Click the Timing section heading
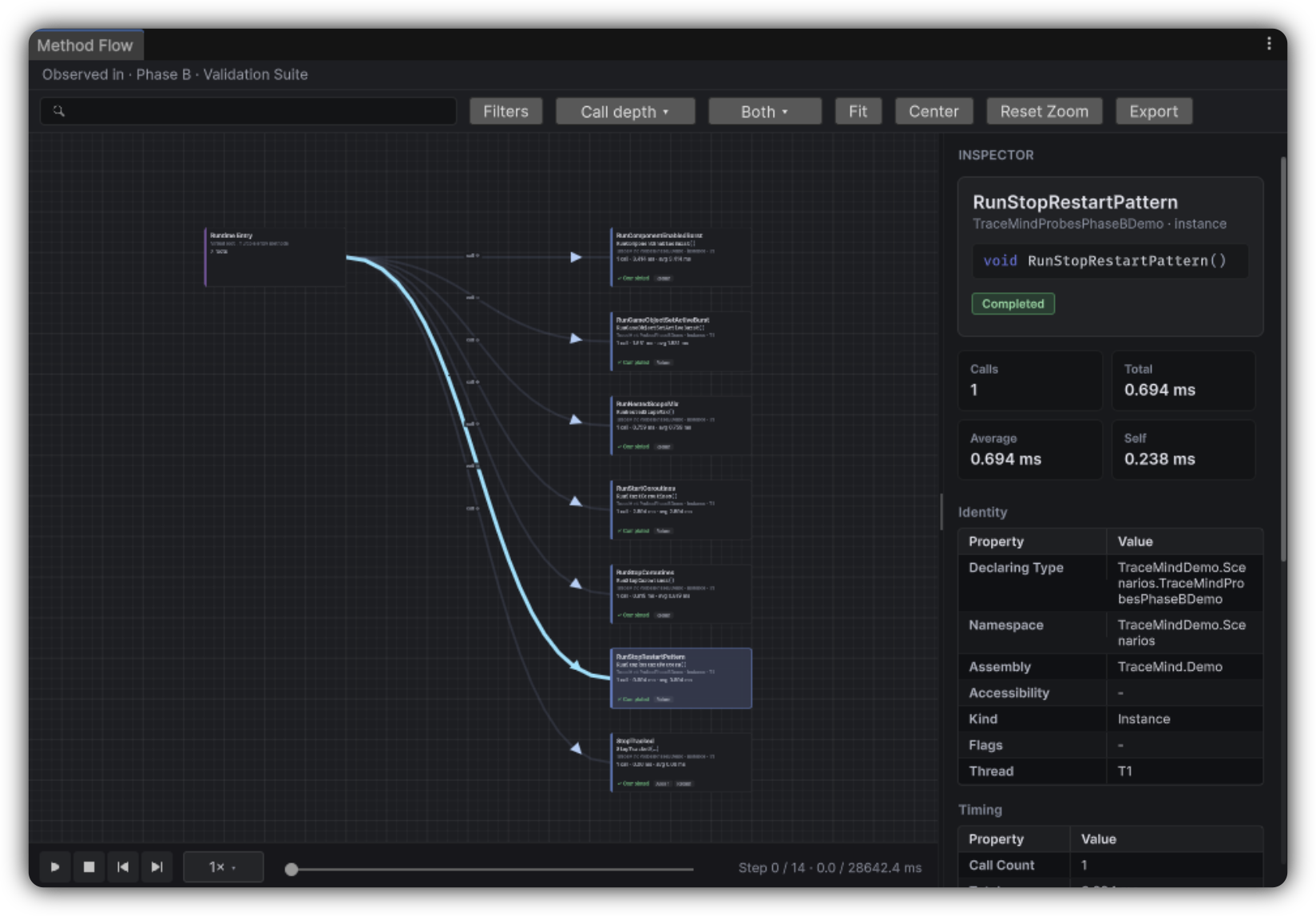This screenshot has width=1316, height=916. click(980, 810)
